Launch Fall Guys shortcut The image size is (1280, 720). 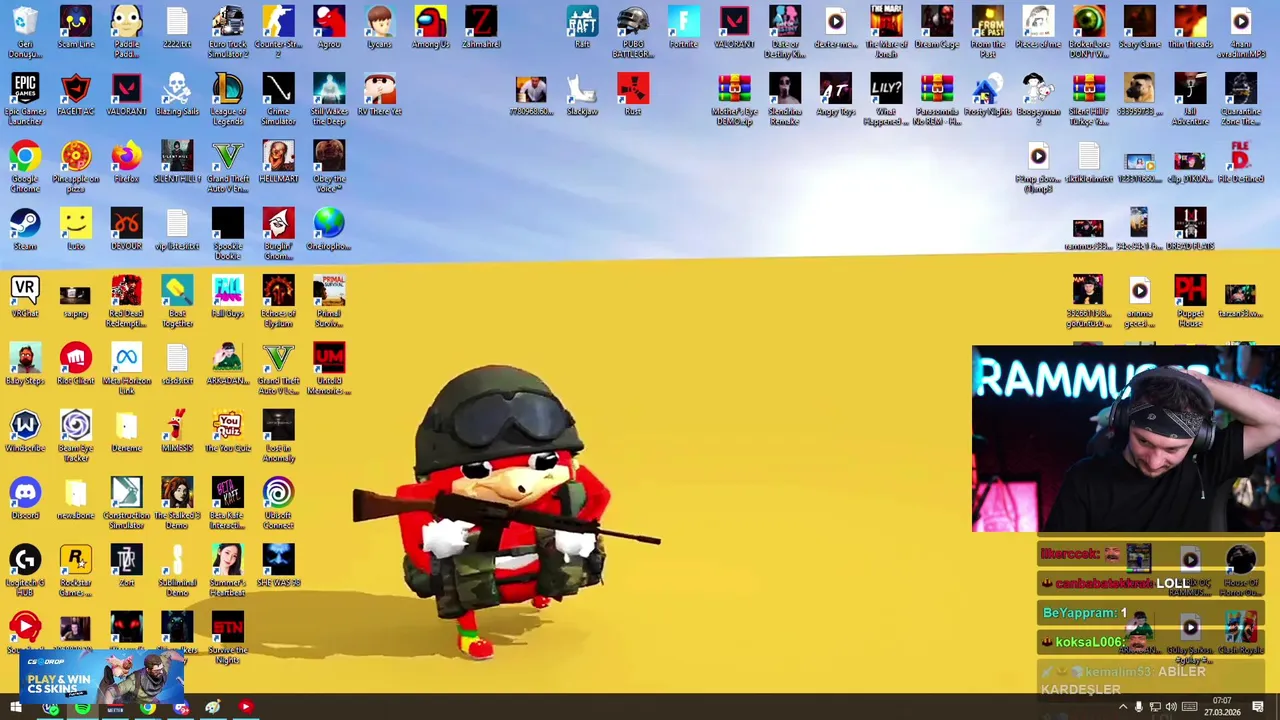point(228,297)
